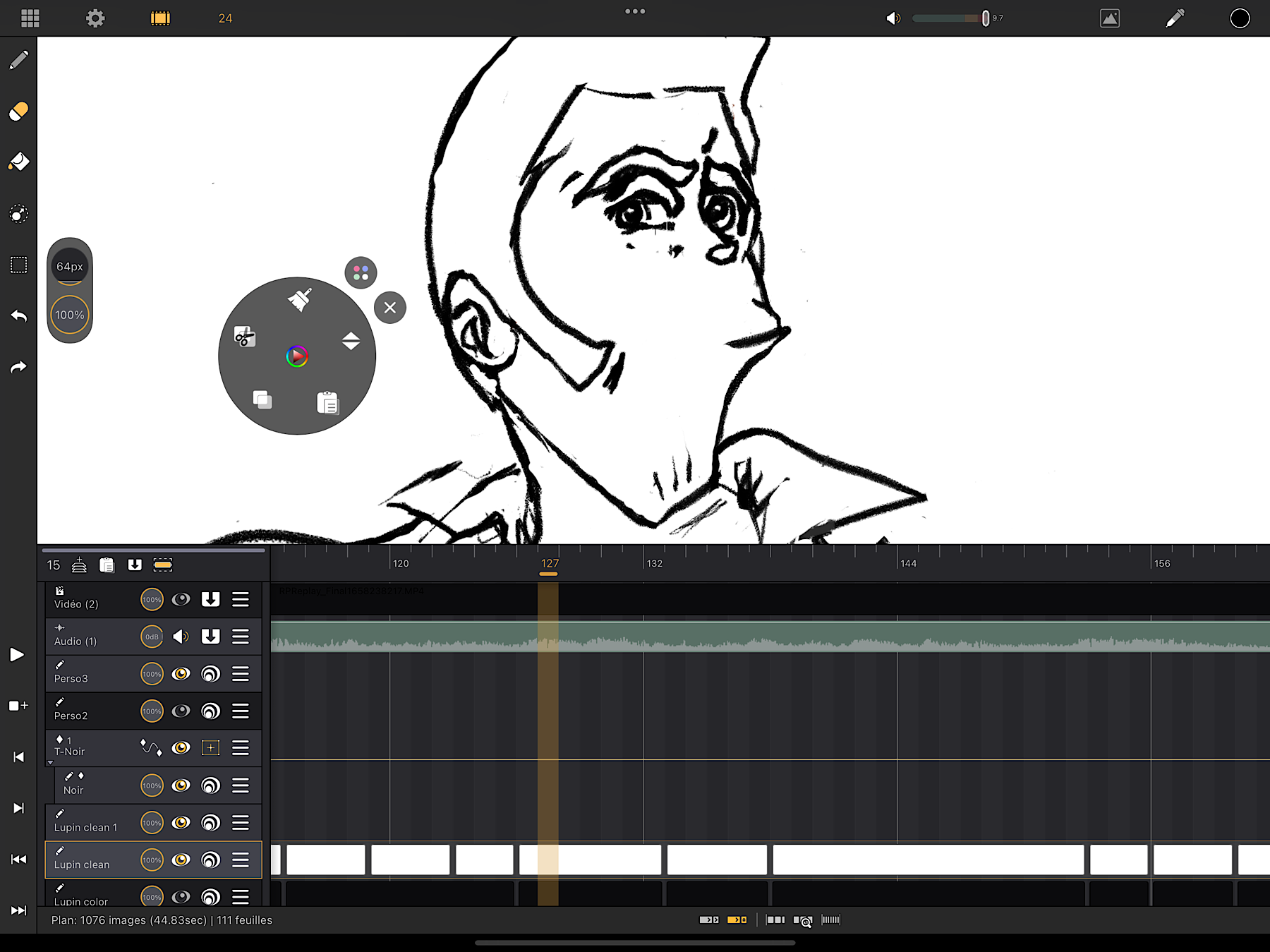Select the lasso fill tool
Screen dimensions: 1270x952
click(x=18, y=214)
